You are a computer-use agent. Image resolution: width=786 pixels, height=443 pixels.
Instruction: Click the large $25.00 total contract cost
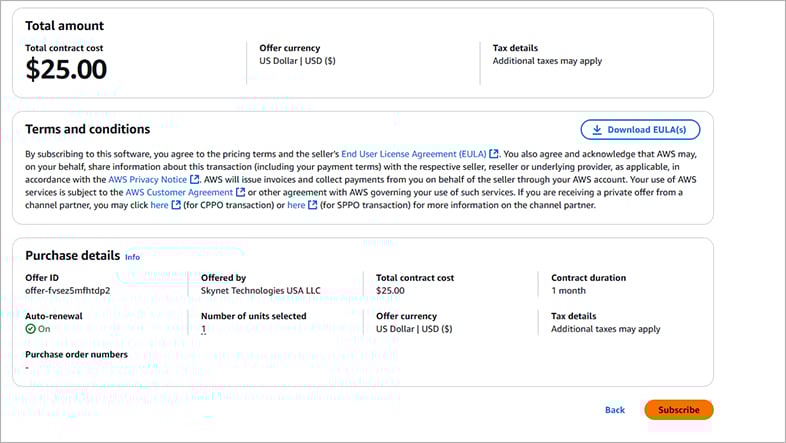pyautogui.click(x=66, y=69)
